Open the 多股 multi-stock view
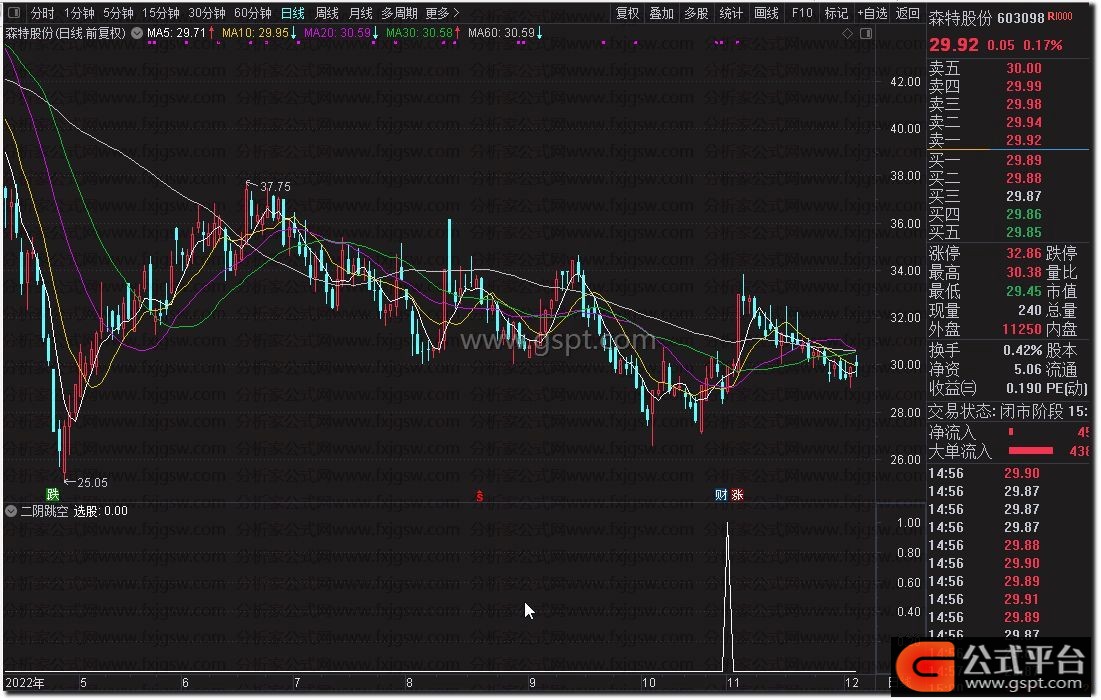Screen dimensions: 1101x700 tap(697, 13)
